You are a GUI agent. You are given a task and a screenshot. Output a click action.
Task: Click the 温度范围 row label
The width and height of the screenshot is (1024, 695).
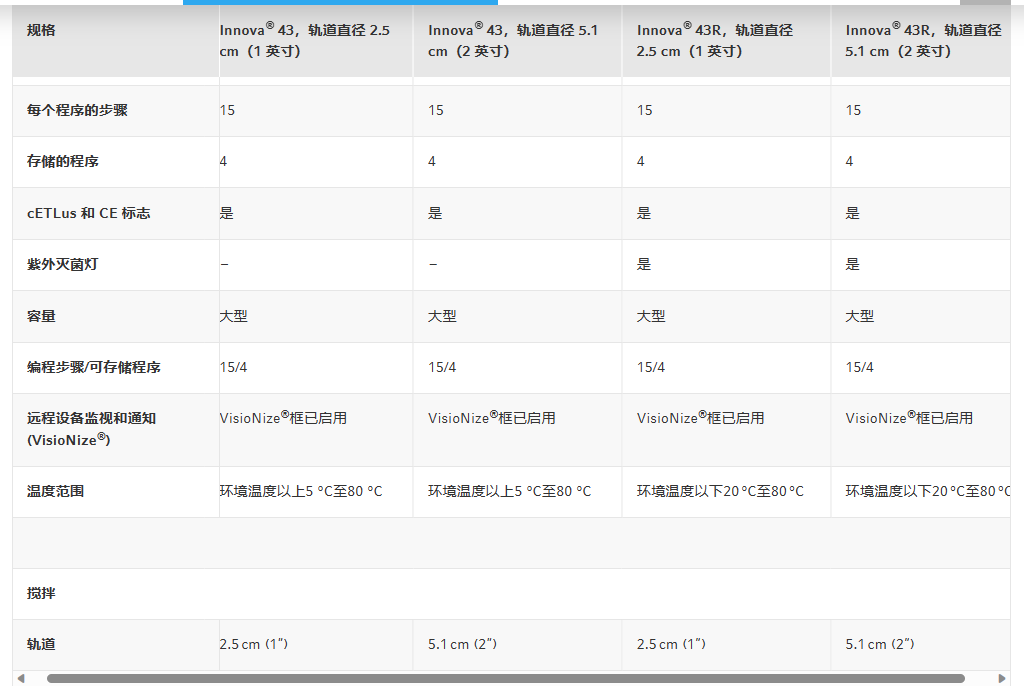tap(56, 491)
